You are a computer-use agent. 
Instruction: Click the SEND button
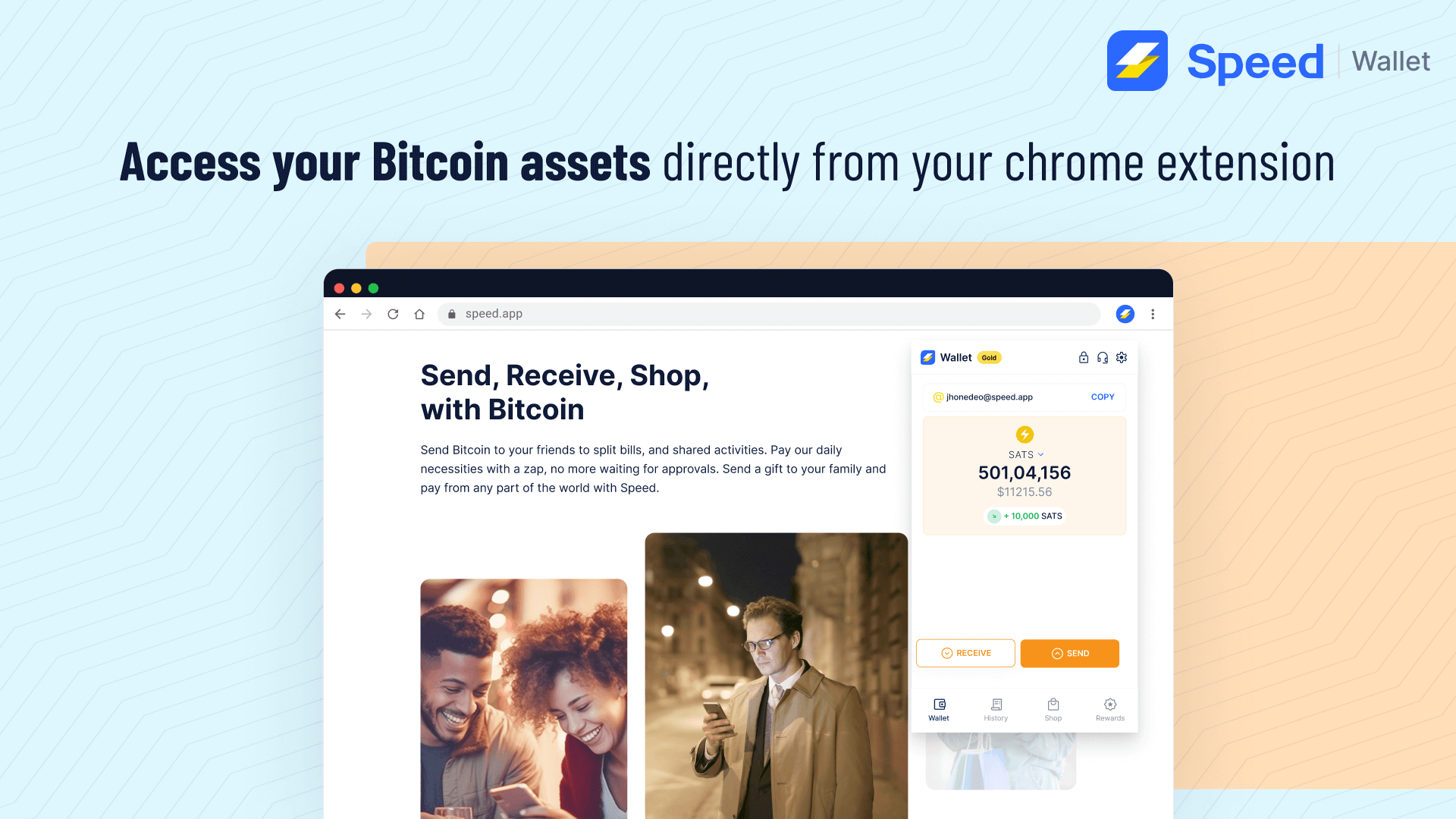pos(1069,653)
